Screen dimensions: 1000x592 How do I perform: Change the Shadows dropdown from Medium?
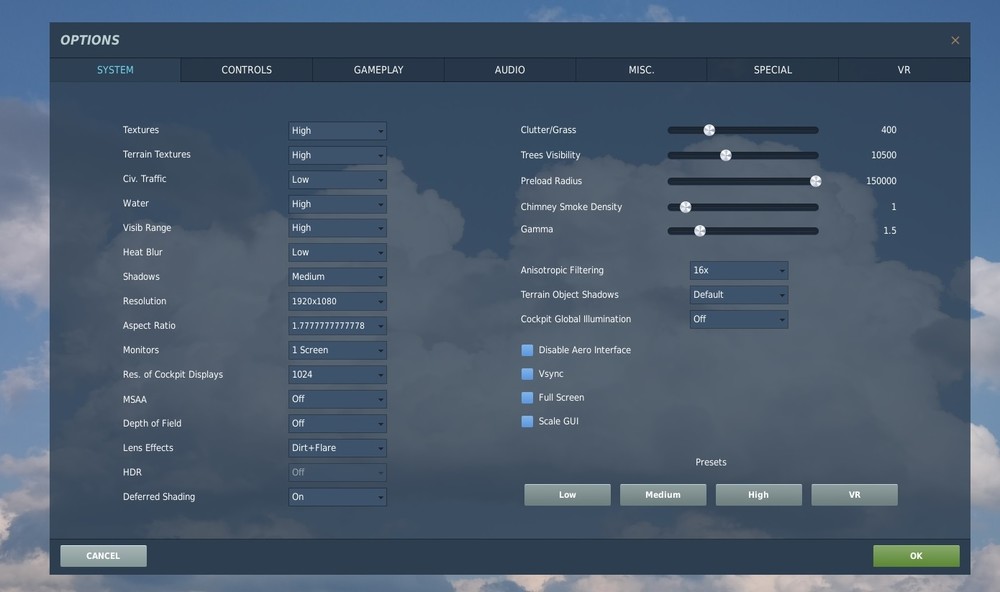[337, 277]
